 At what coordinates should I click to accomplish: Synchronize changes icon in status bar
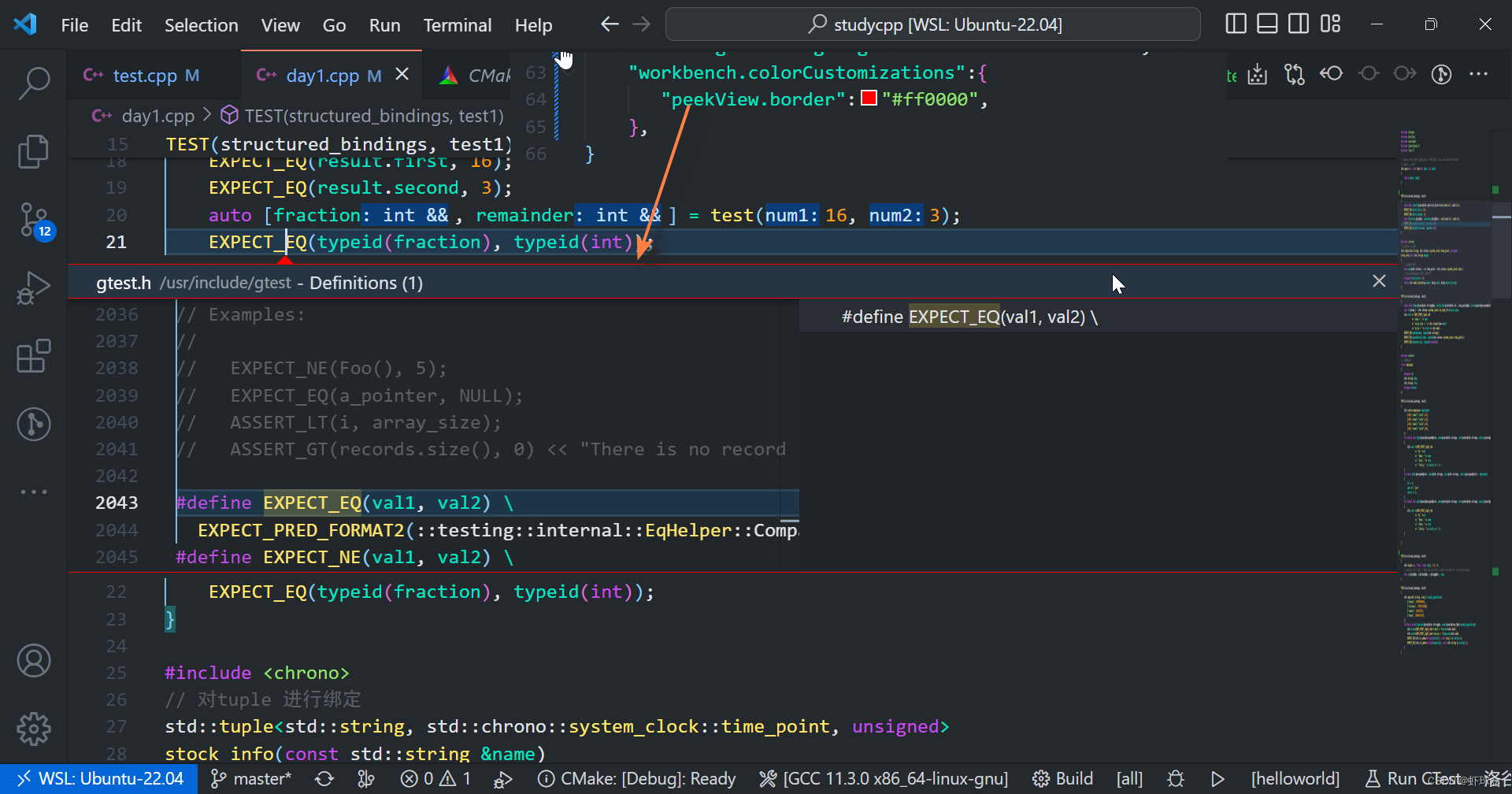[x=324, y=779]
